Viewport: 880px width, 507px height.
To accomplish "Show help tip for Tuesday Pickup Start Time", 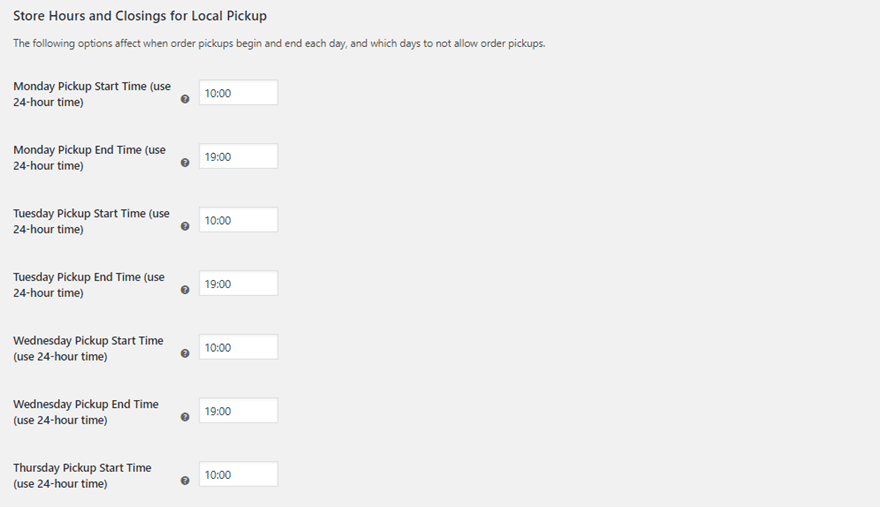I will pyautogui.click(x=185, y=226).
